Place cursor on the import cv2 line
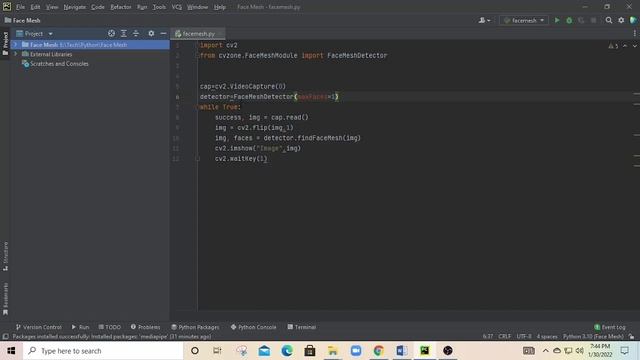Viewport: 640px width, 360px height. [218, 45]
